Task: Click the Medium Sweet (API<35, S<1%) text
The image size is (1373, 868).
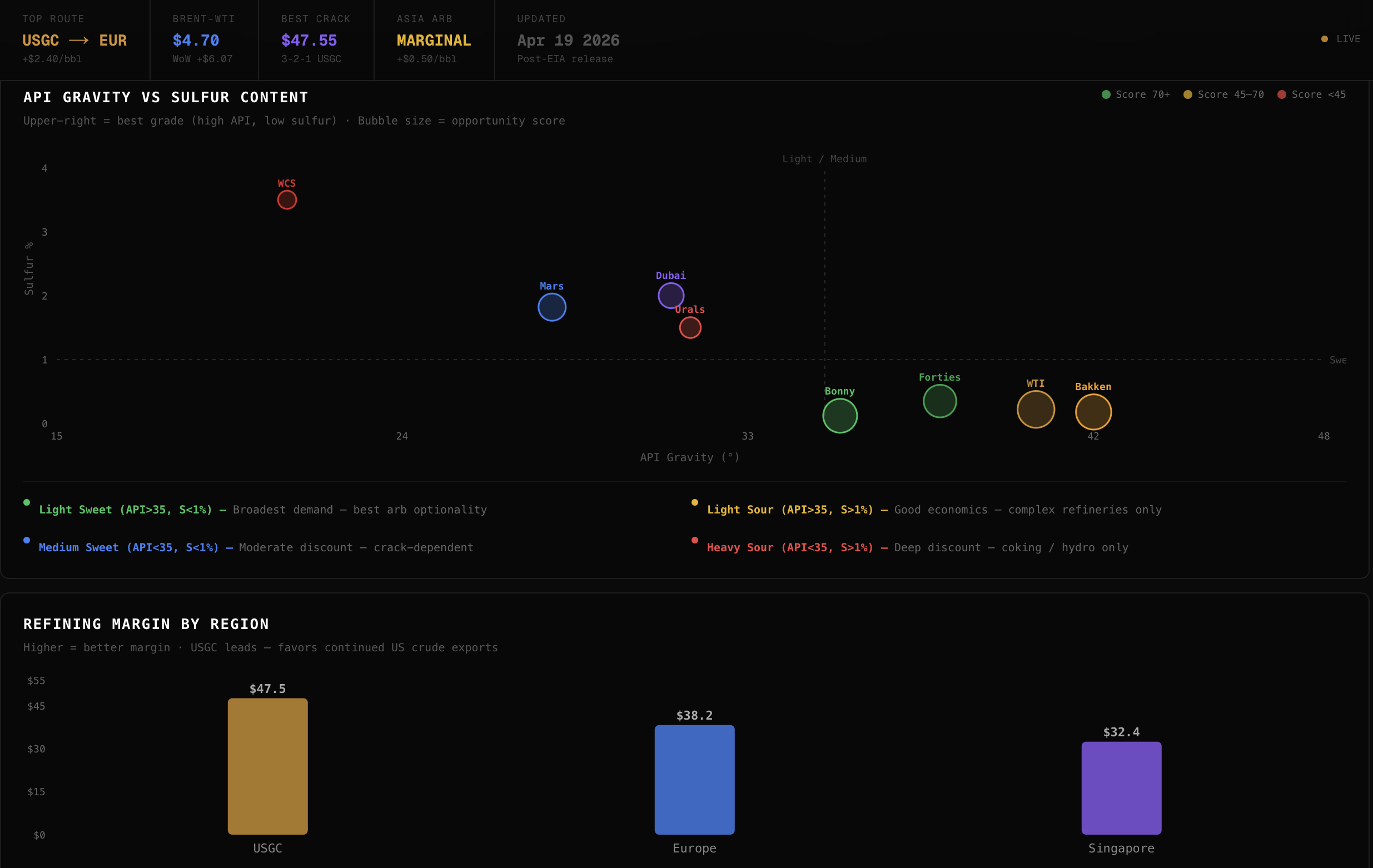Action: coord(129,547)
